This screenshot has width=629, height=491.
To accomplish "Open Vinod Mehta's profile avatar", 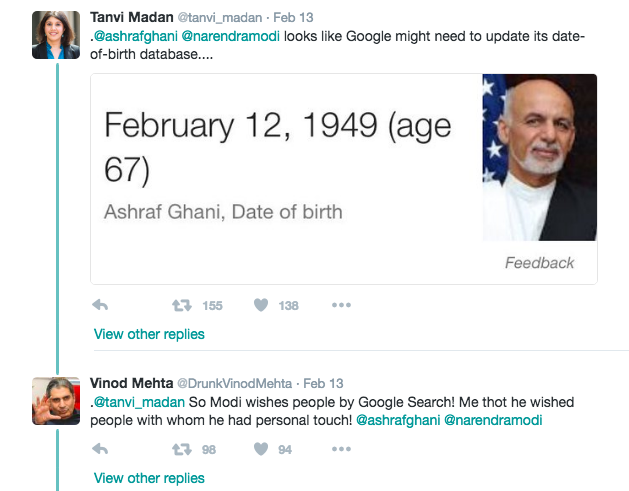I will (56, 401).
